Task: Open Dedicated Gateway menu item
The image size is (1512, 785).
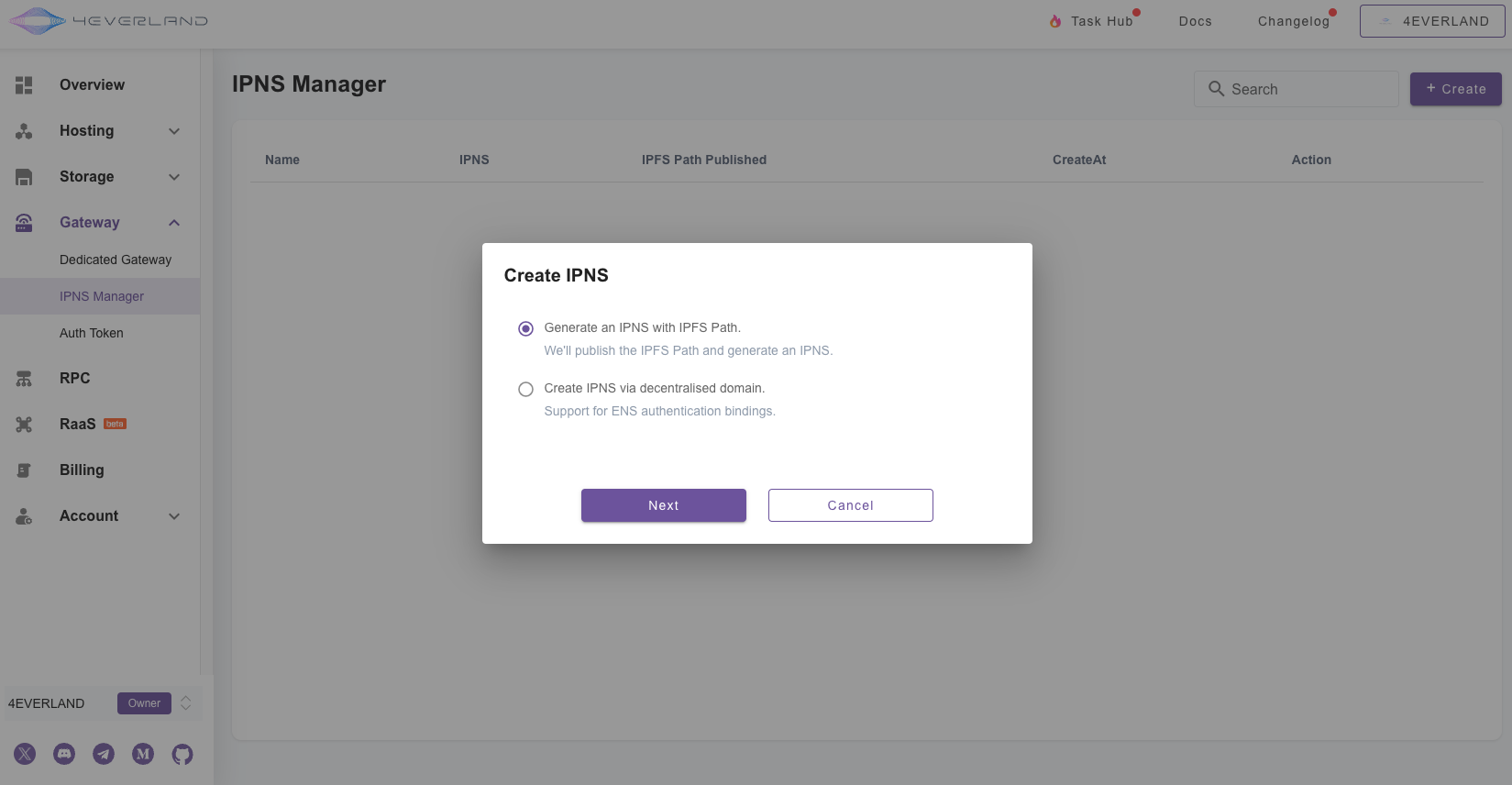Action: click(116, 260)
